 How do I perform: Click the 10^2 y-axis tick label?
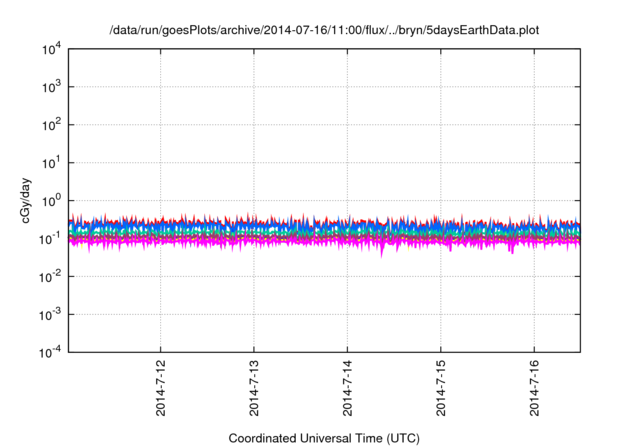click(52, 125)
